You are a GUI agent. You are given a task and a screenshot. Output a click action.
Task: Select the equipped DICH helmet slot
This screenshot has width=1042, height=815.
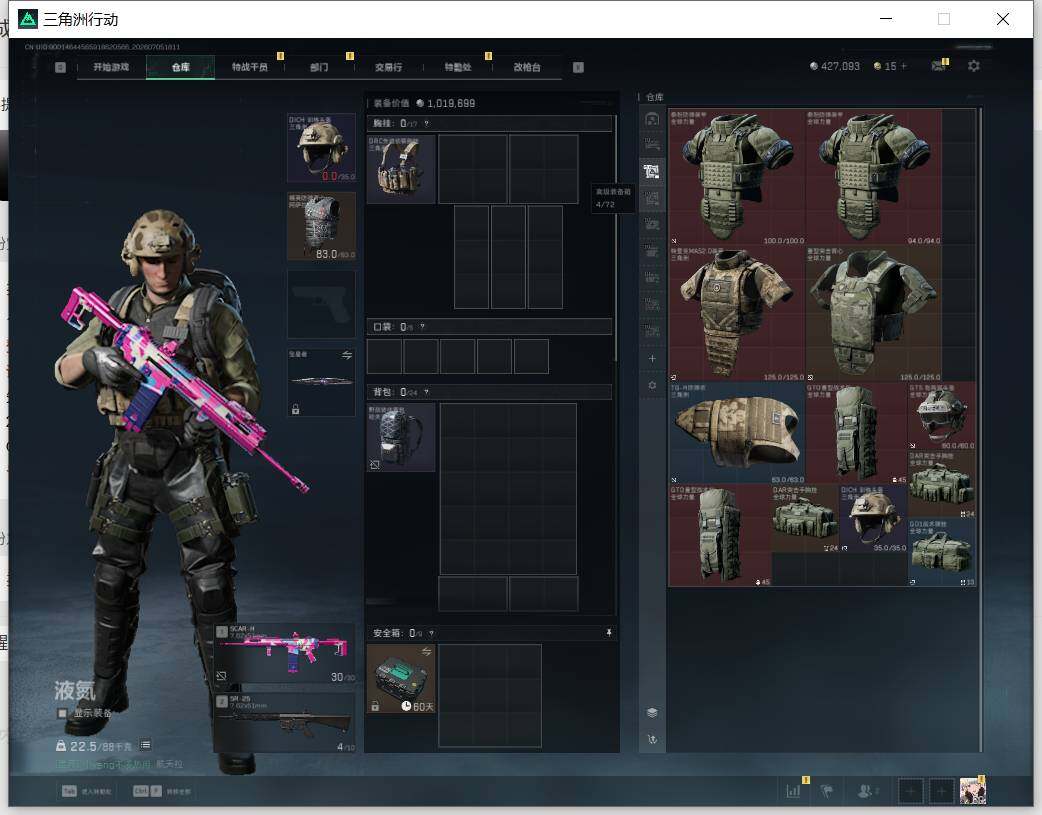(322, 148)
